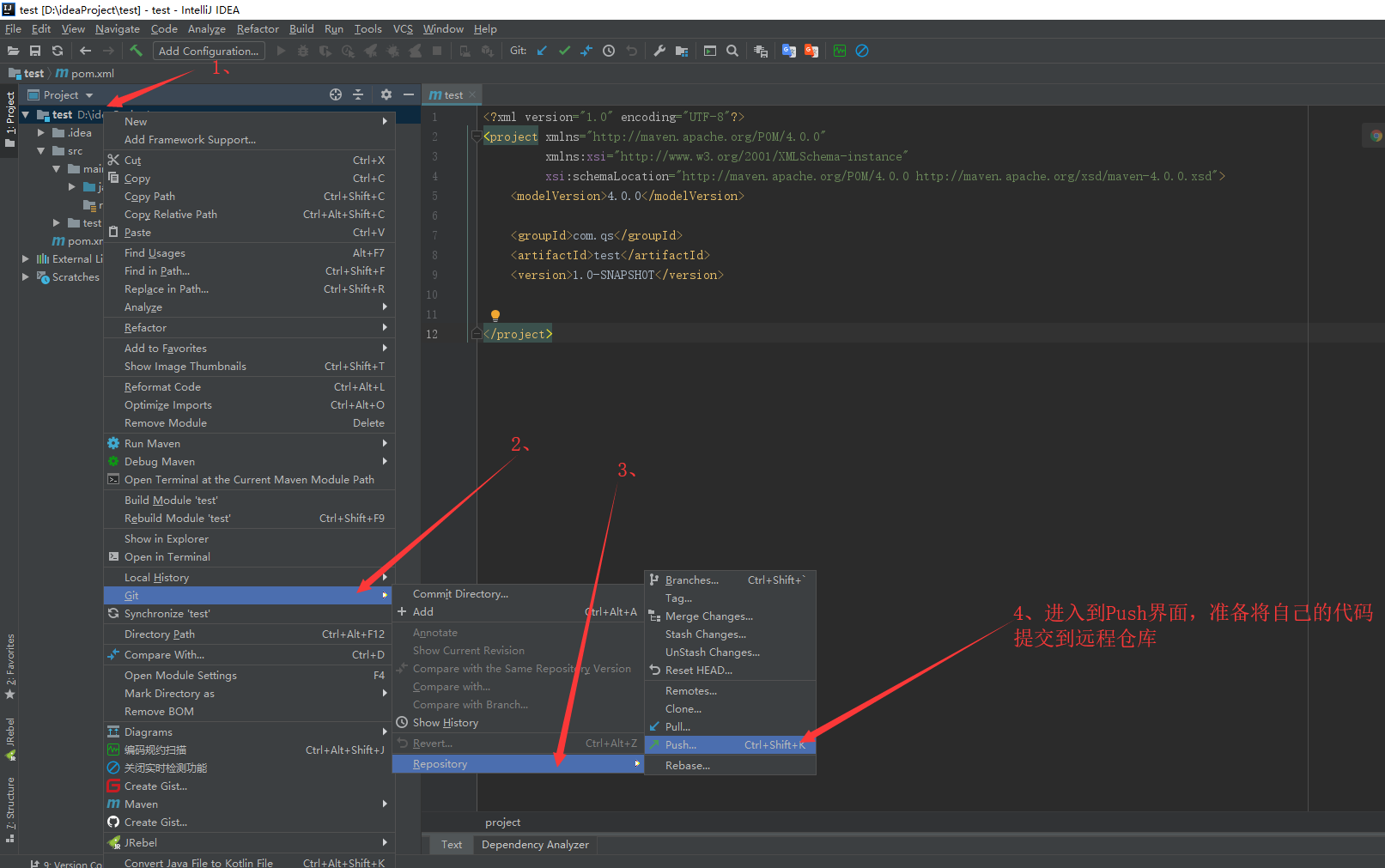Choose Reformat Code in context menu
The image size is (1385, 868).
249,387
